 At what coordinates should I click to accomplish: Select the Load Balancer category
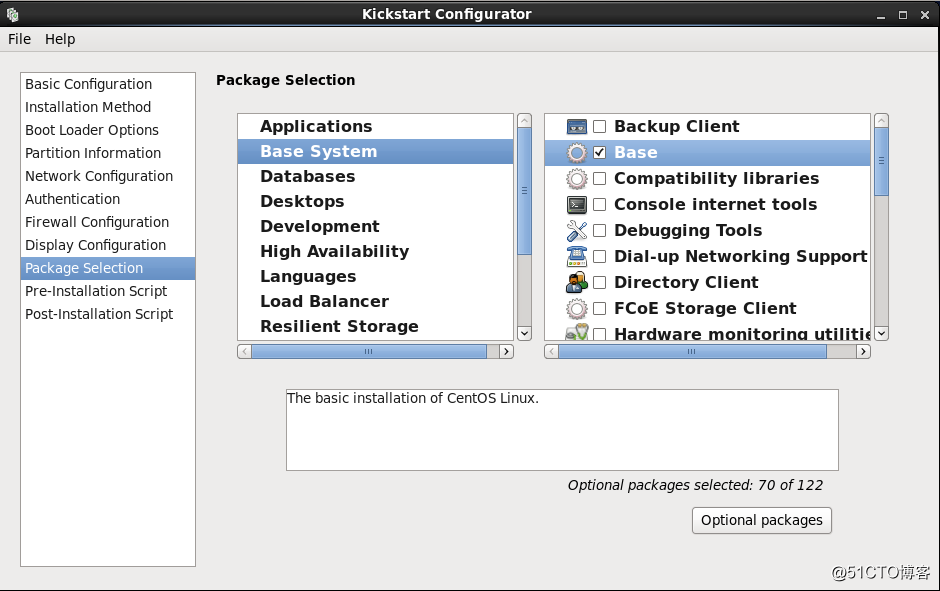click(x=375, y=301)
